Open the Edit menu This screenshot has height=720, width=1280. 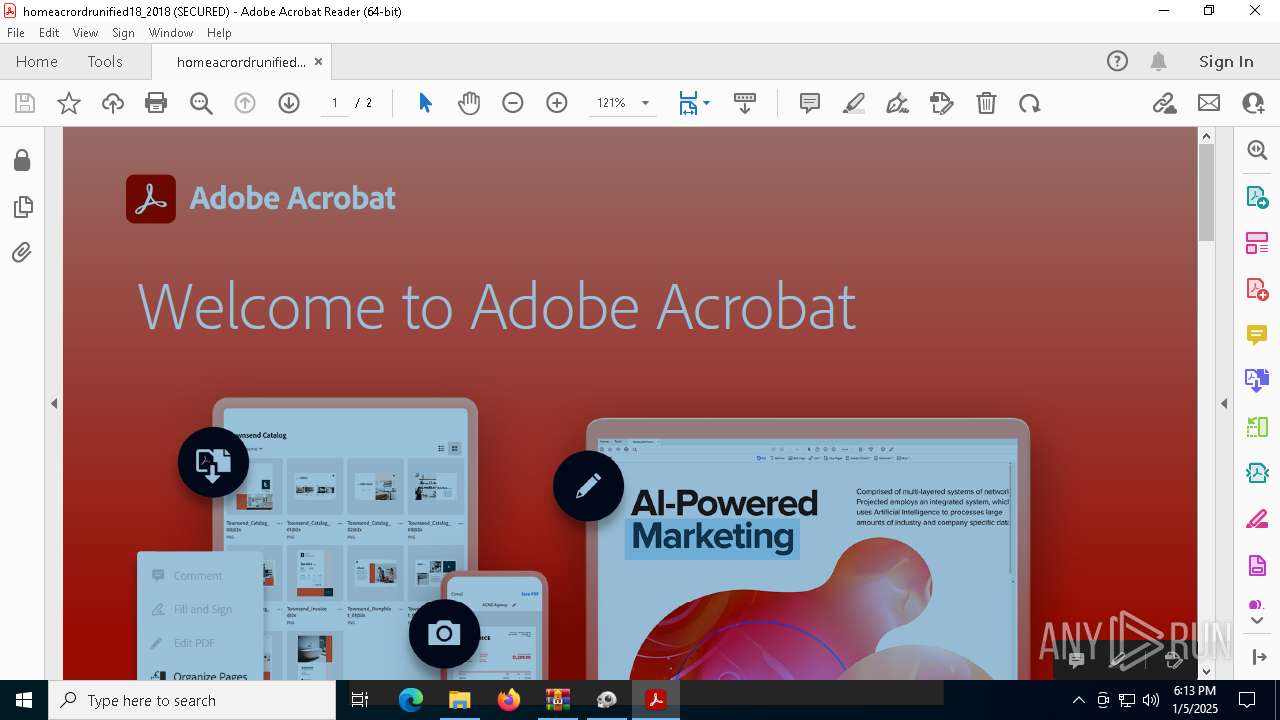pyautogui.click(x=49, y=33)
